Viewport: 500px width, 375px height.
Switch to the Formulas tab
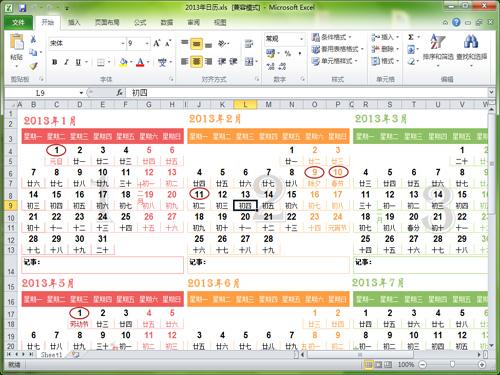[140, 22]
